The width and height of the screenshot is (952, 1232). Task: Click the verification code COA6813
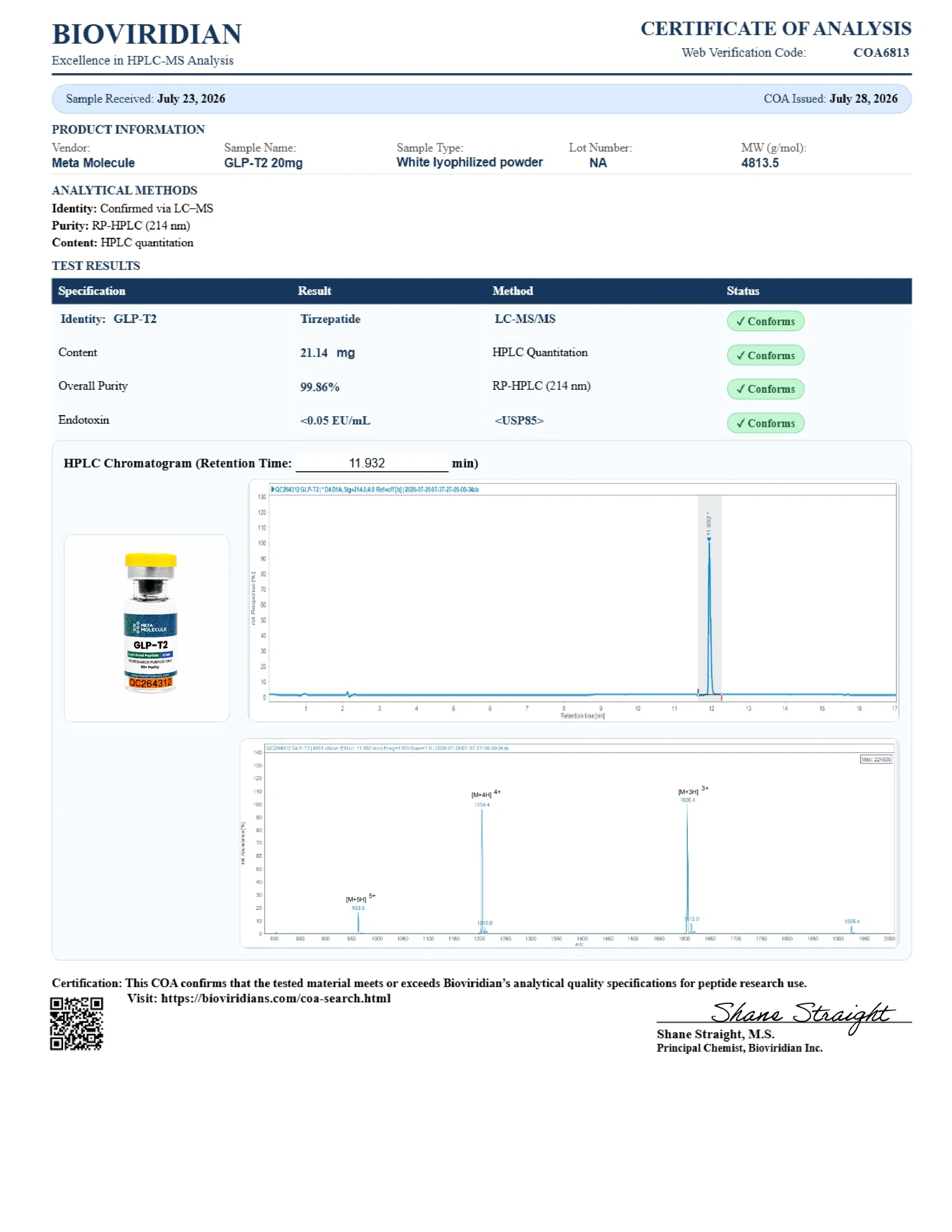[880, 52]
